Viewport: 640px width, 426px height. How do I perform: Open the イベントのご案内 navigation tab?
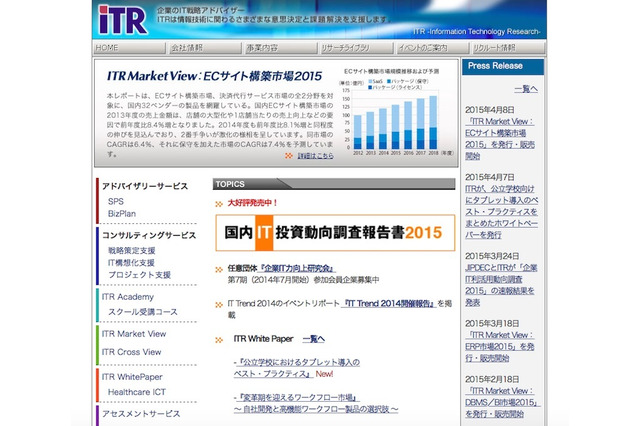pyautogui.click(x=432, y=48)
